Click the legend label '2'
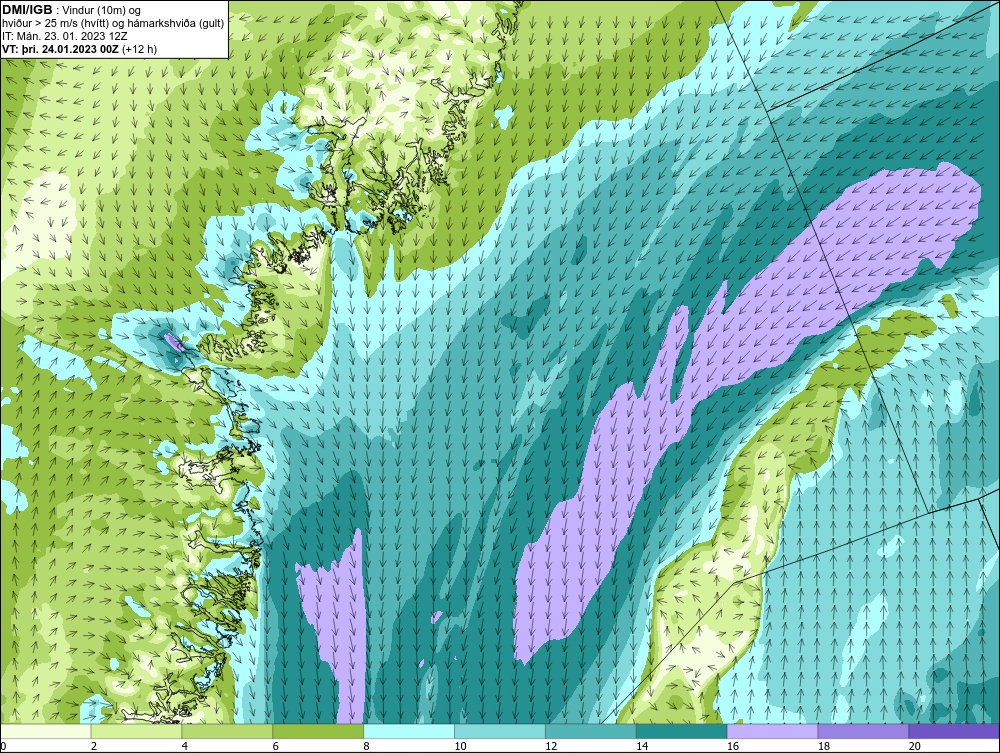The image size is (1000, 753). 94,746
